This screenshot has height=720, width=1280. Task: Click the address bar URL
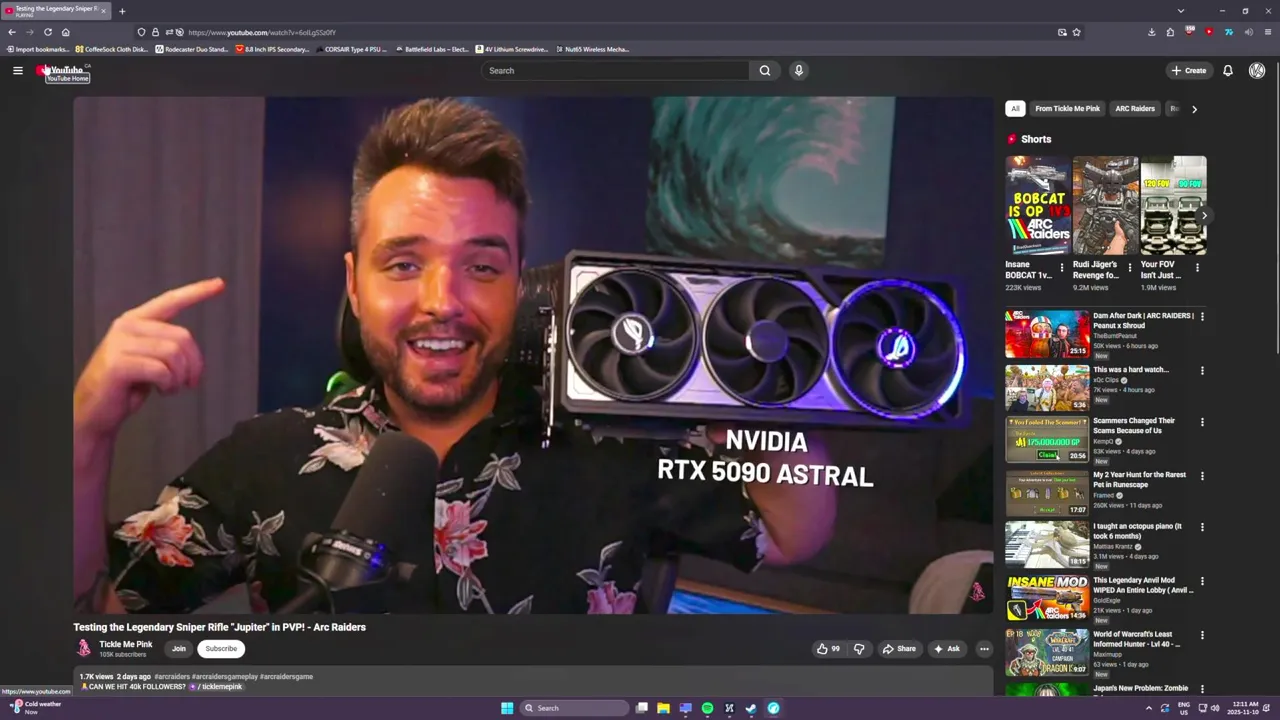261,32
